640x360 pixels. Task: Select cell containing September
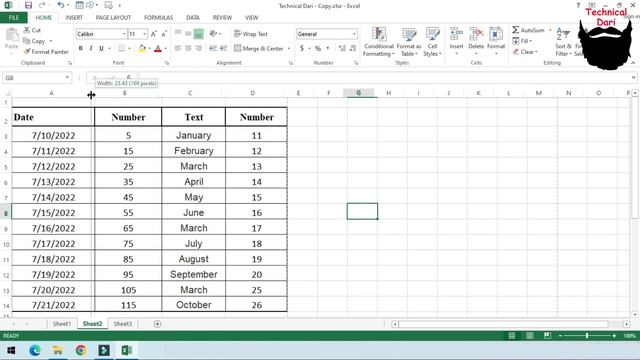tap(193, 274)
